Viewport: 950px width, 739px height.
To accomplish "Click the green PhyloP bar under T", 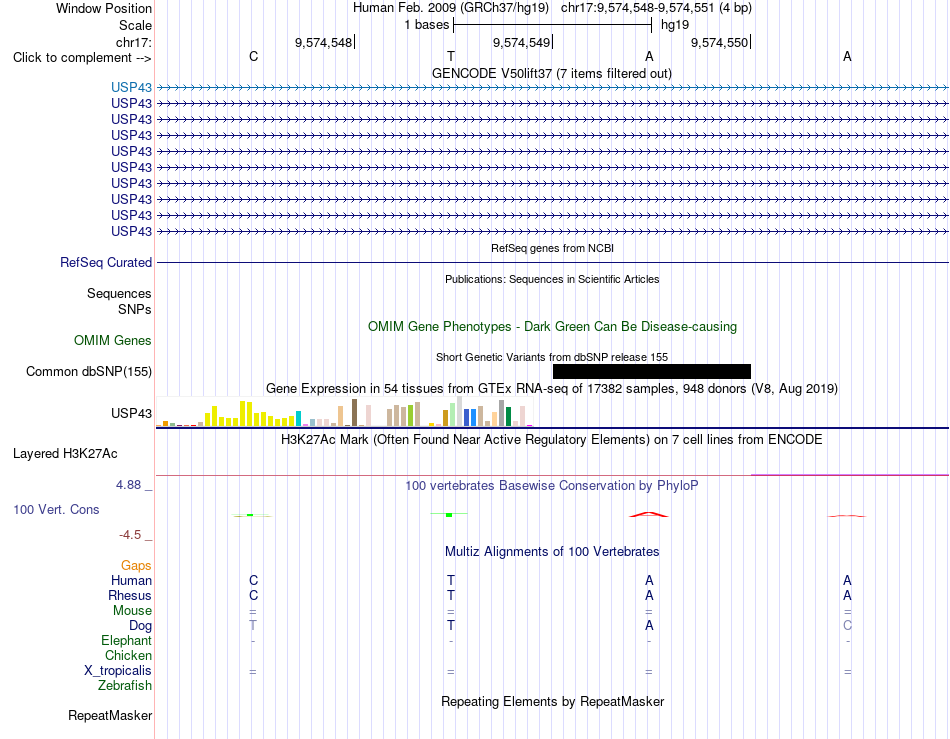I will pyautogui.click(x=449, y=515).
